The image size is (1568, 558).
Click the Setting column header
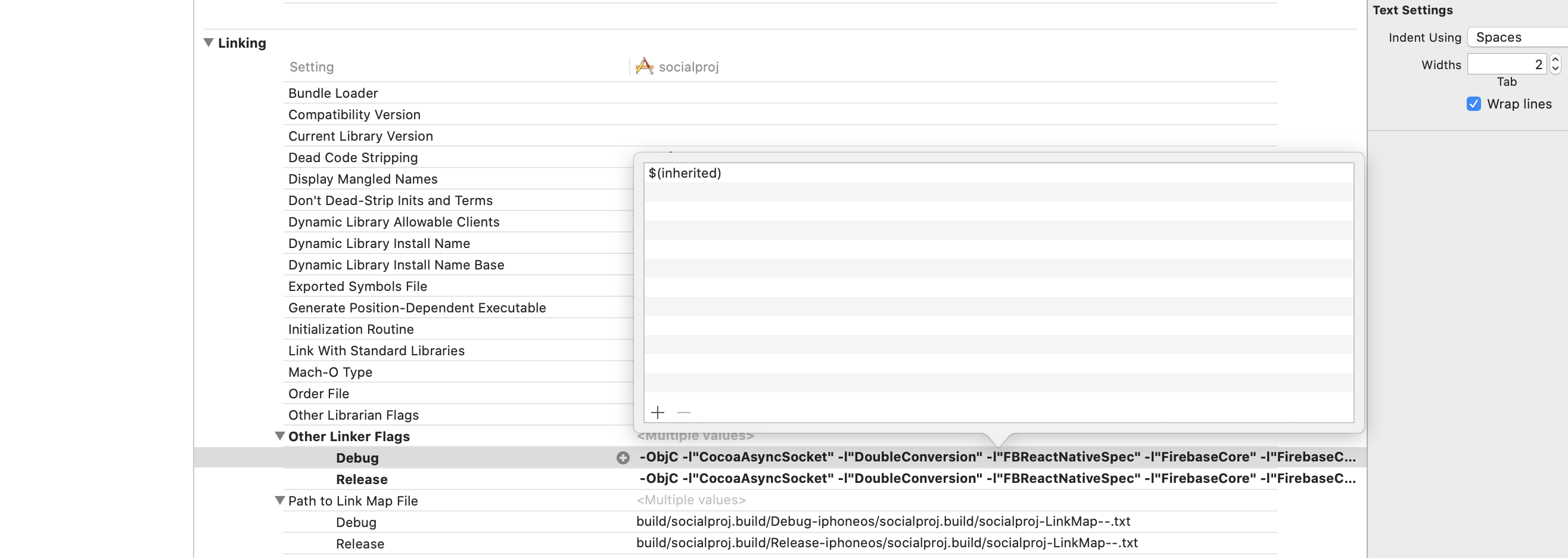pyautogui.click(x=312, y=66)
